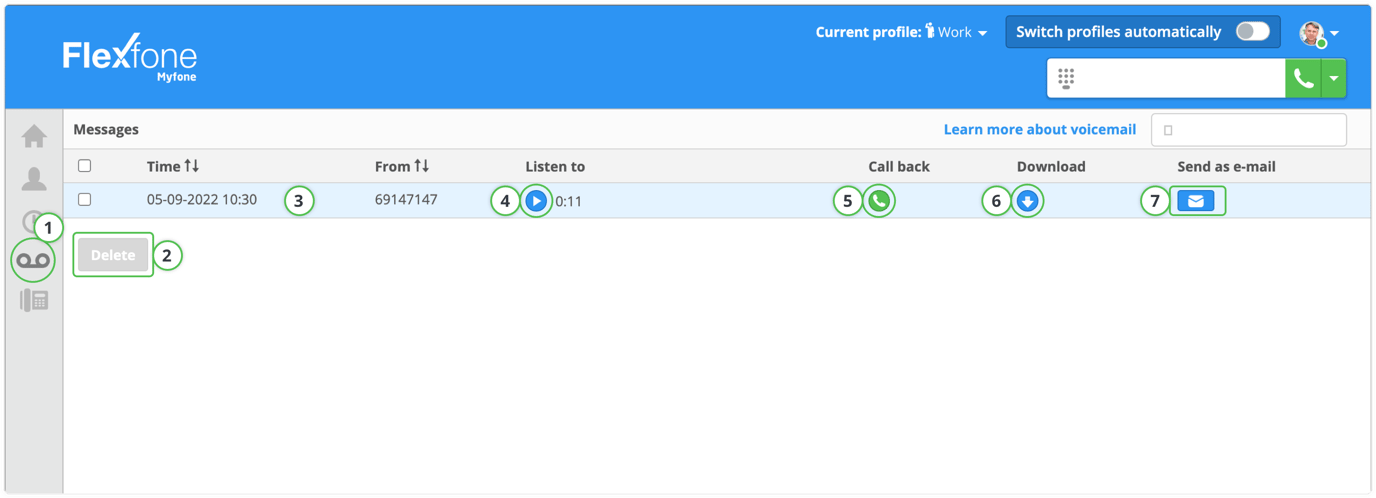Open Learn more about voicemail link
Image resolution: width=1376 pixels, height=498 pixels.
pyautogui.click(x=1039, y=129)
